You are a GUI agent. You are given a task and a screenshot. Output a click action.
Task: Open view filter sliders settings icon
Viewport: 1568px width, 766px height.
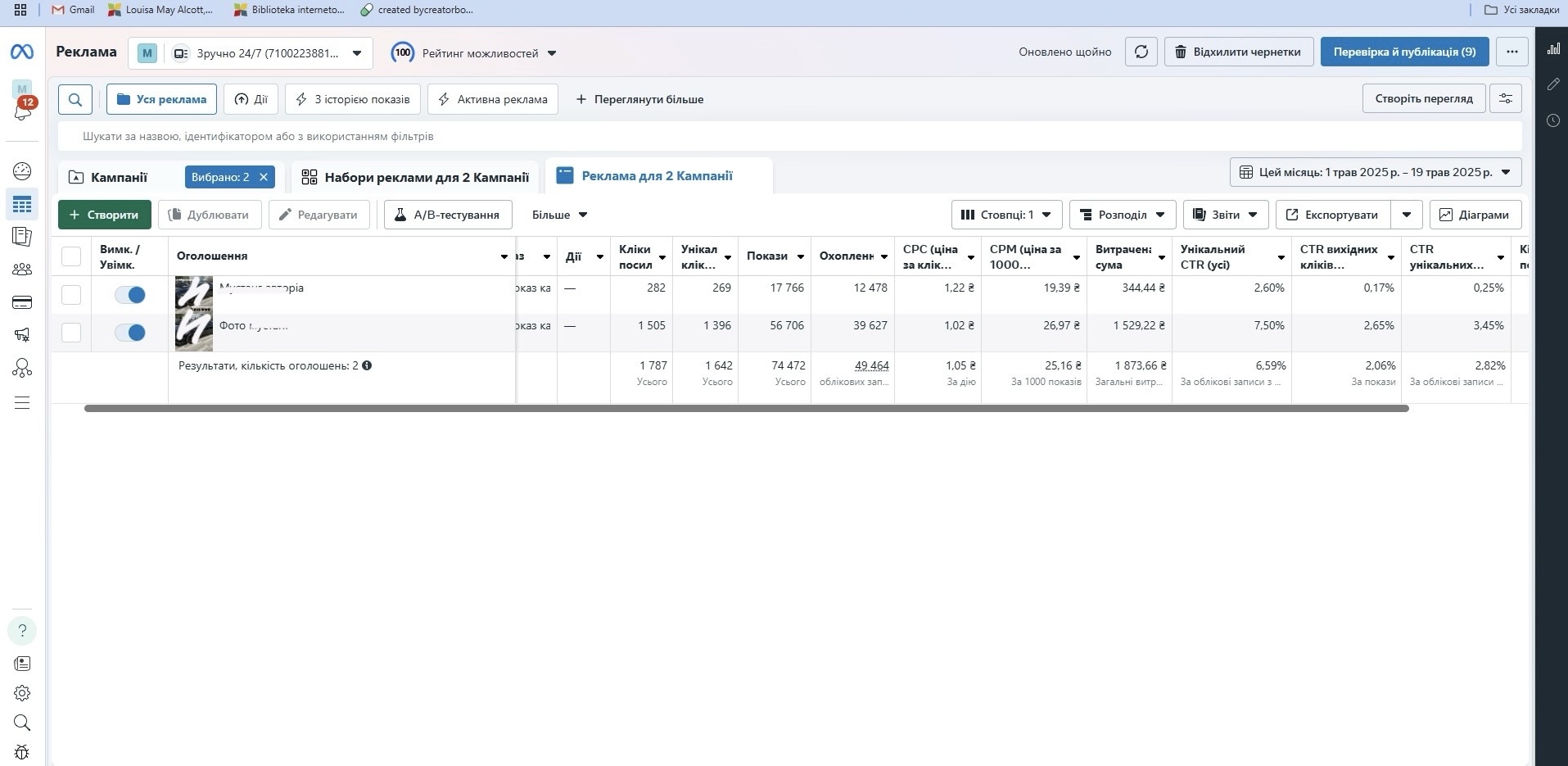pos(1506,98)
